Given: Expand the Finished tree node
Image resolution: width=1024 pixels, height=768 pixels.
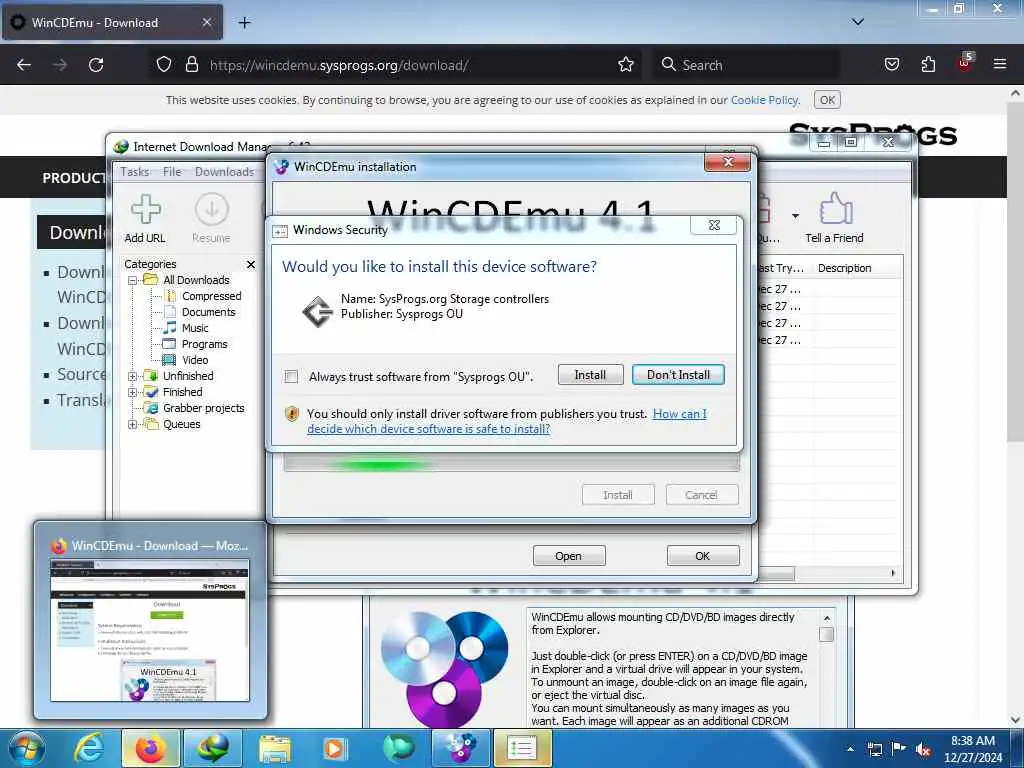Looking at the screenshot, I should tap(133, 392).
